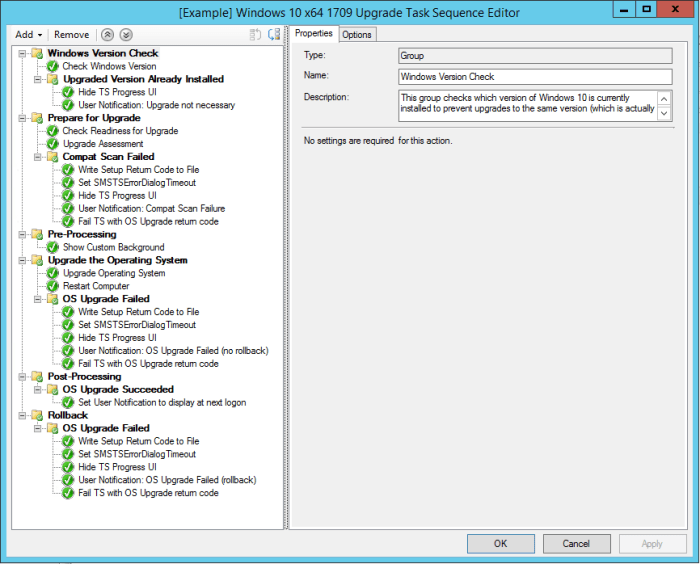Collapse the Rollback group node
The width and height of the screenshot is (700, 564).
(23, 415)
